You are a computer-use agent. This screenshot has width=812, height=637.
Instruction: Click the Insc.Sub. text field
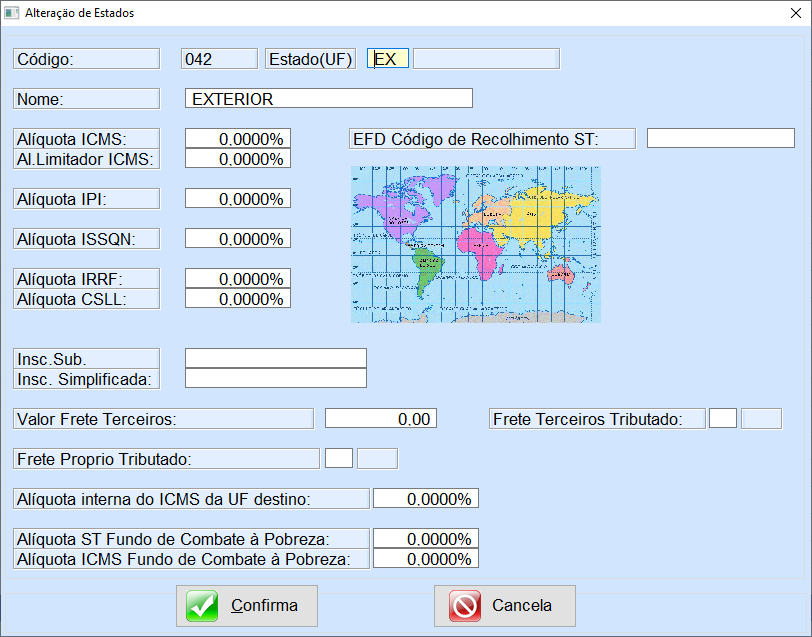point(276,359)
